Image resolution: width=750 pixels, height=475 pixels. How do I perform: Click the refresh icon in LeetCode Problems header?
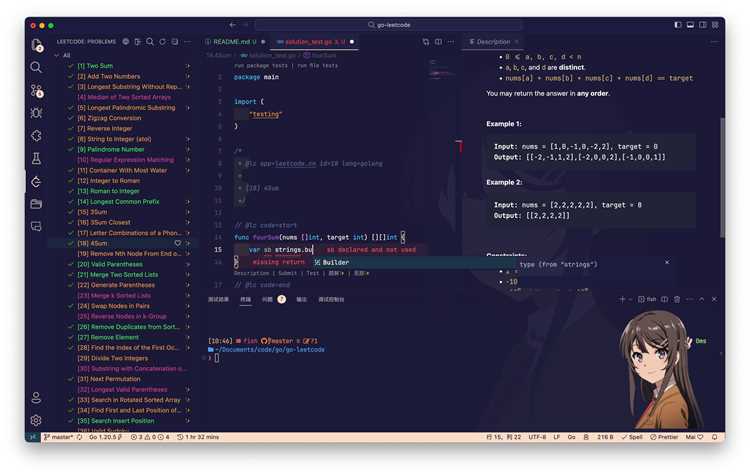coord(163,42)
